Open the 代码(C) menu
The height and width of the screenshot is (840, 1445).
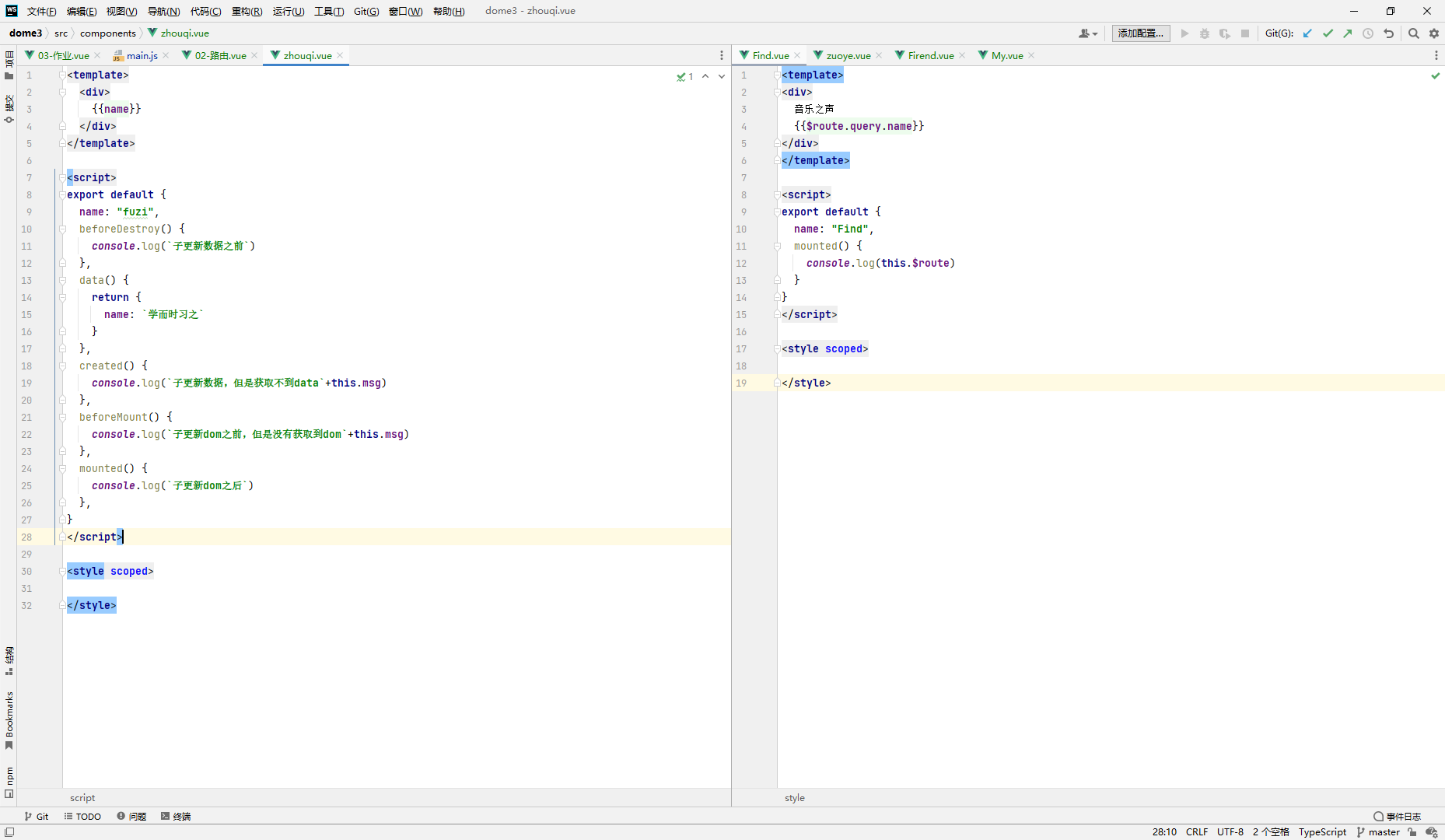[205, 11]
